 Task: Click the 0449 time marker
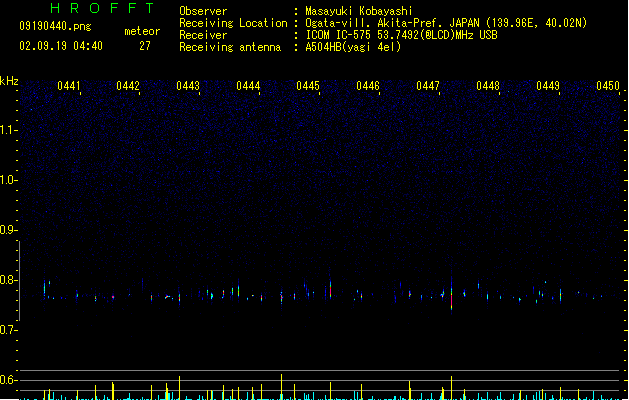pos(548,86)
